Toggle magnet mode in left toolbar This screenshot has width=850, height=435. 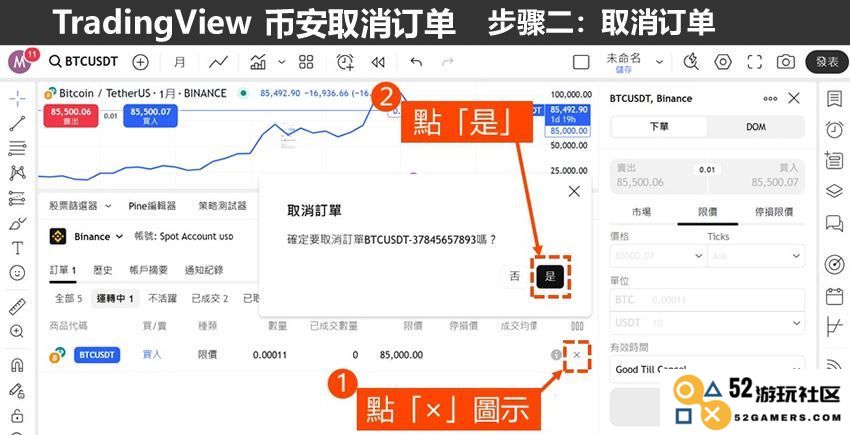pos(17,365)
